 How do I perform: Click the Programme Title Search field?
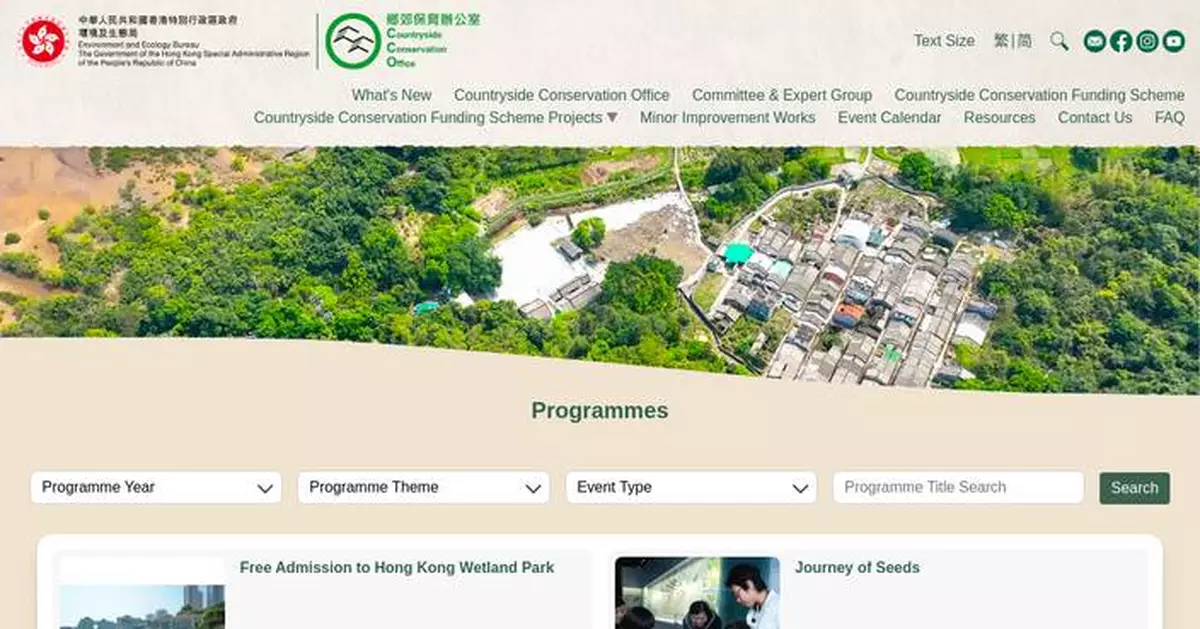tap(957, 487)
